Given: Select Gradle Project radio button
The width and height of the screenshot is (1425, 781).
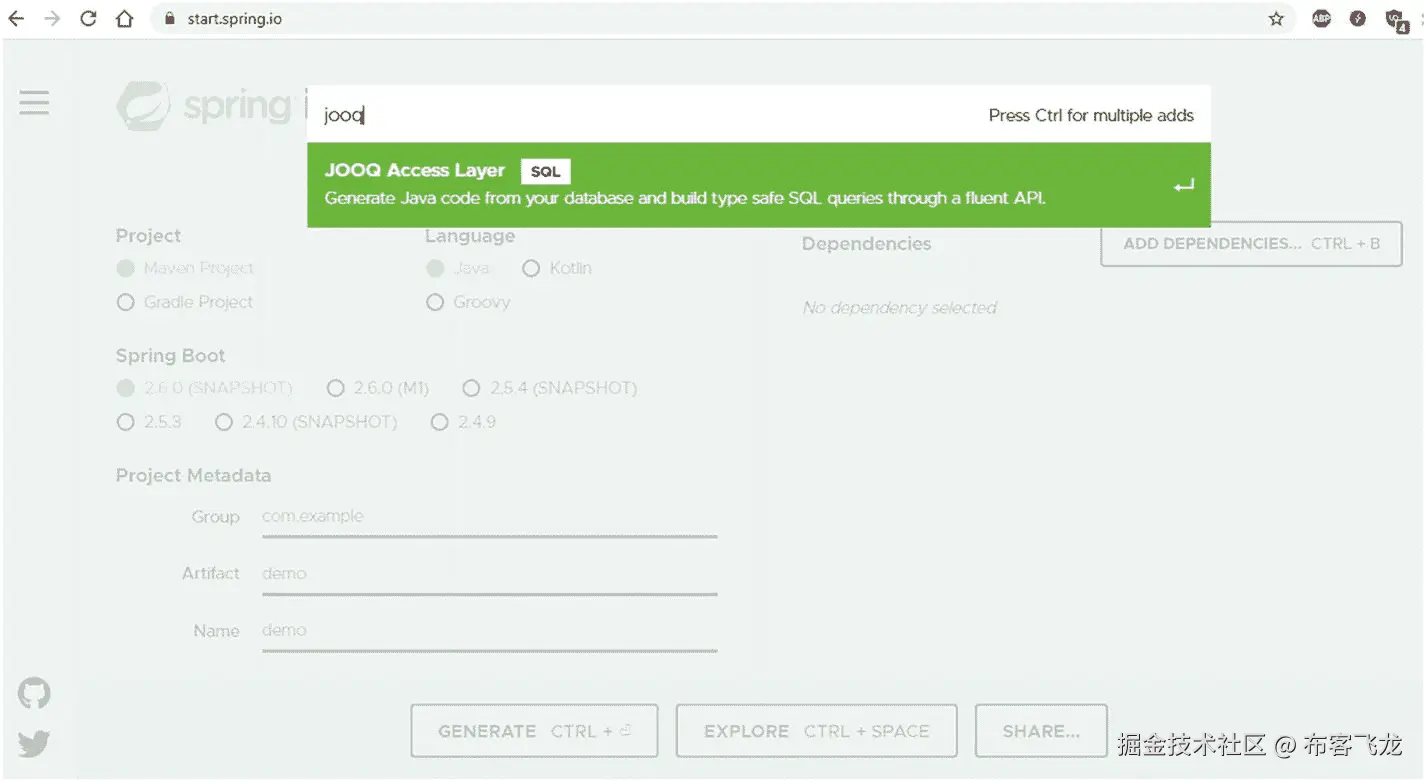Looking at the screenshot, I should 125,302.
